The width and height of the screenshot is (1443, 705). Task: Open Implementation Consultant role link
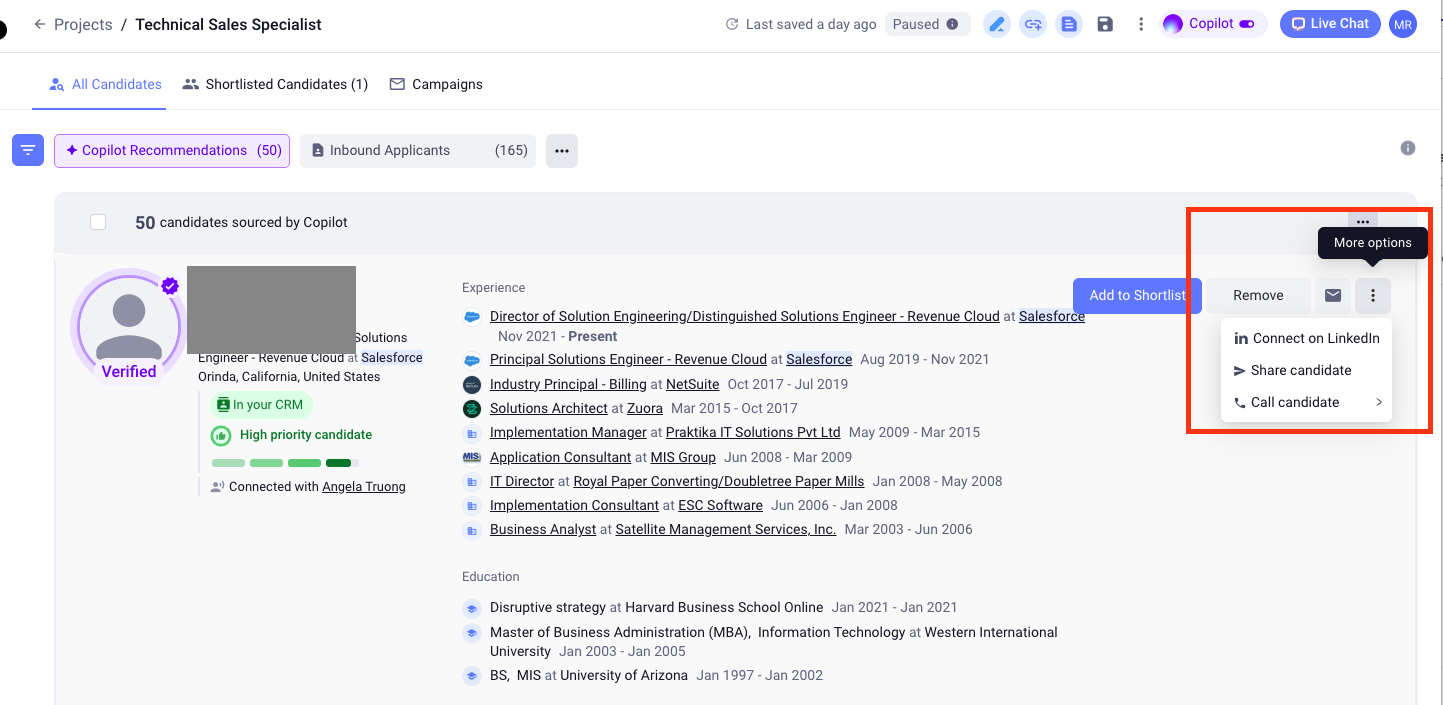coord(574,505)
